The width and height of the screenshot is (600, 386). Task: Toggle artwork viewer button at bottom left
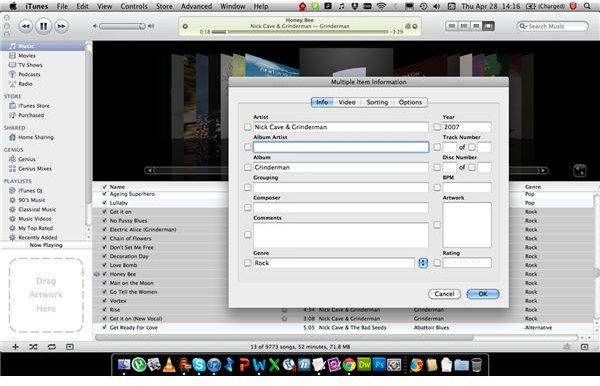click(70, 347)
